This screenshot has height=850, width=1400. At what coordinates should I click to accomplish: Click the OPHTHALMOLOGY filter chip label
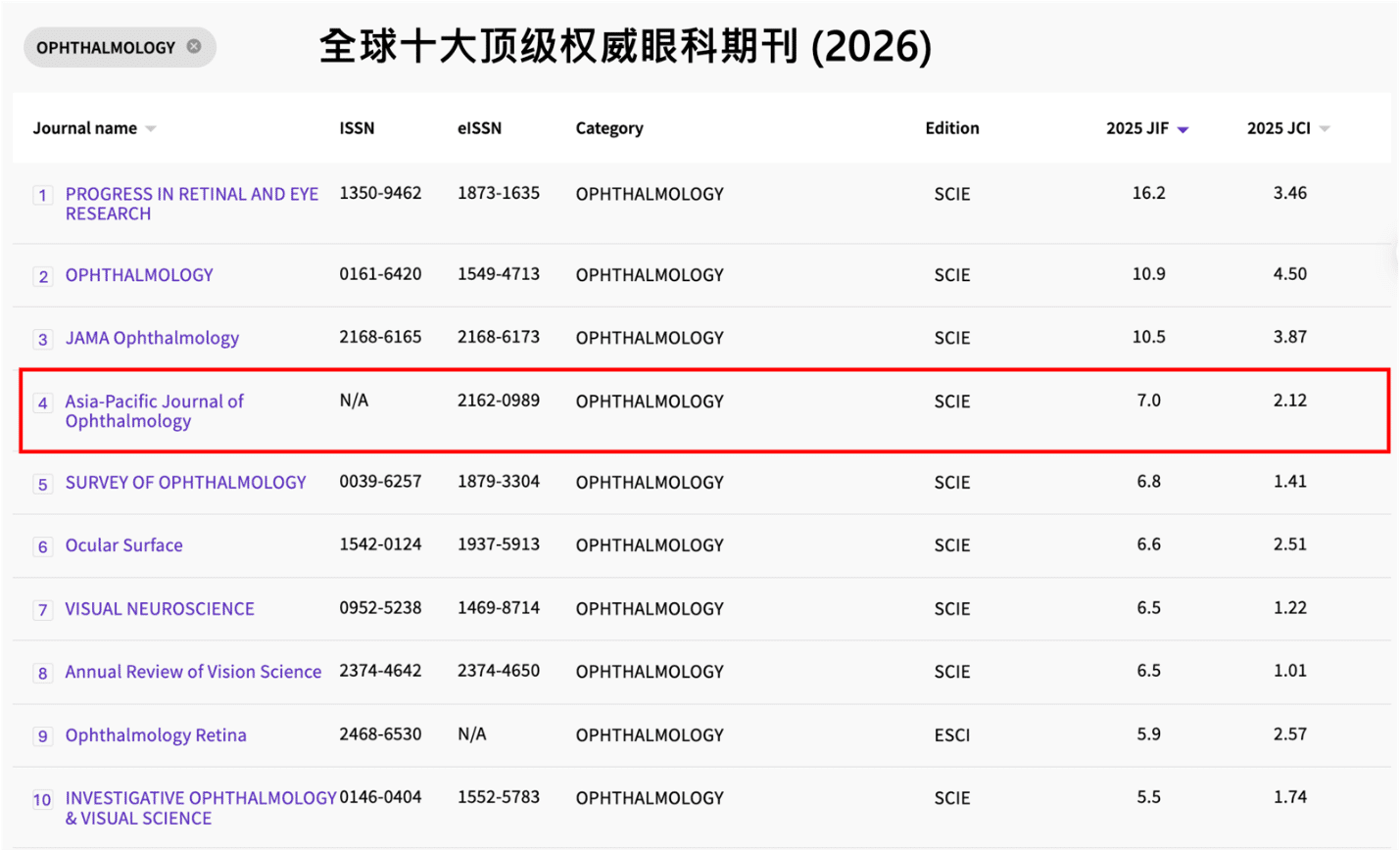[x=106, y=47]
